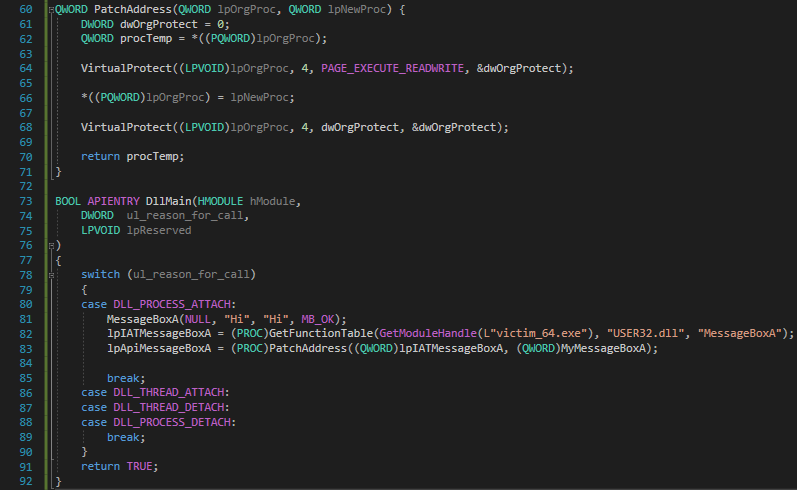Place cursor on DllMain function name

coord(168,201)
